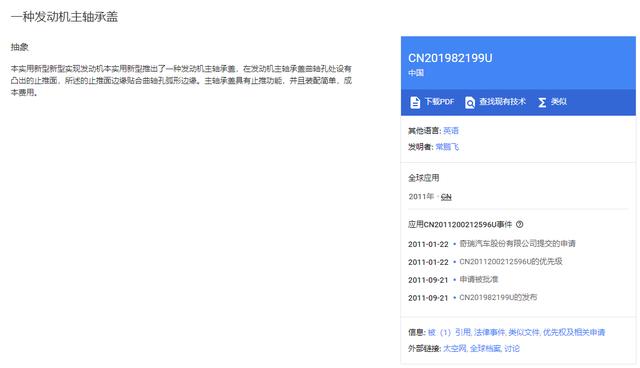Click the 2011-09-21 CN201982199U publication event

[x=472, y=297]
